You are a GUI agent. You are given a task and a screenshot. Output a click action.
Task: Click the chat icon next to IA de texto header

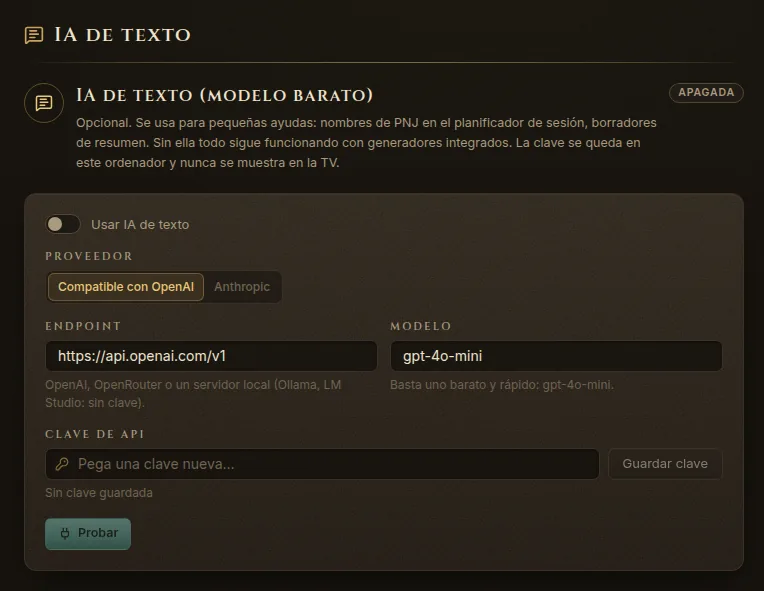pos(34,35)
